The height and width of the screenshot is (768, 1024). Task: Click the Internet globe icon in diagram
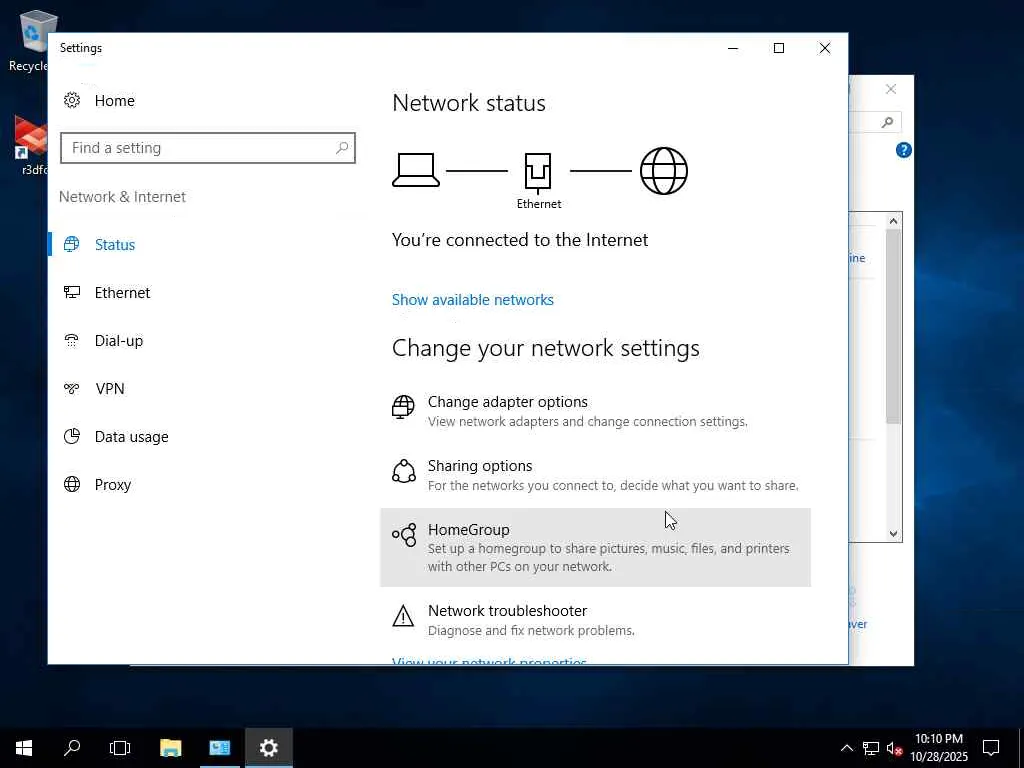pyautogui.click(x=664, y=170)
